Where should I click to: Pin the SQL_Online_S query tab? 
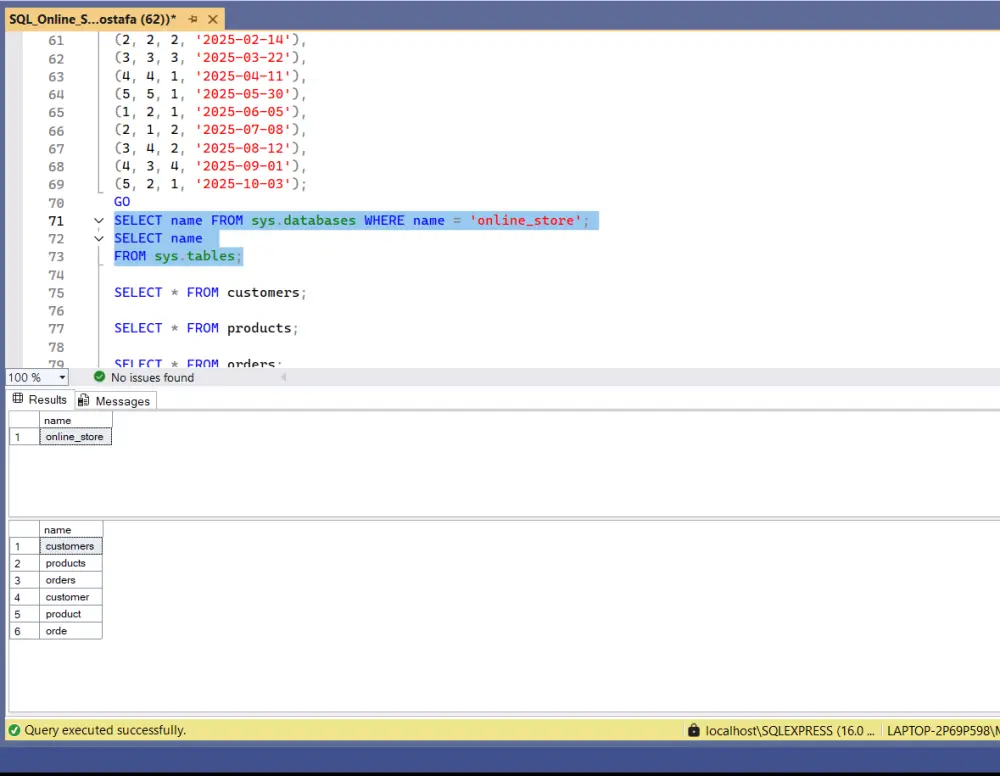(193, 19)
